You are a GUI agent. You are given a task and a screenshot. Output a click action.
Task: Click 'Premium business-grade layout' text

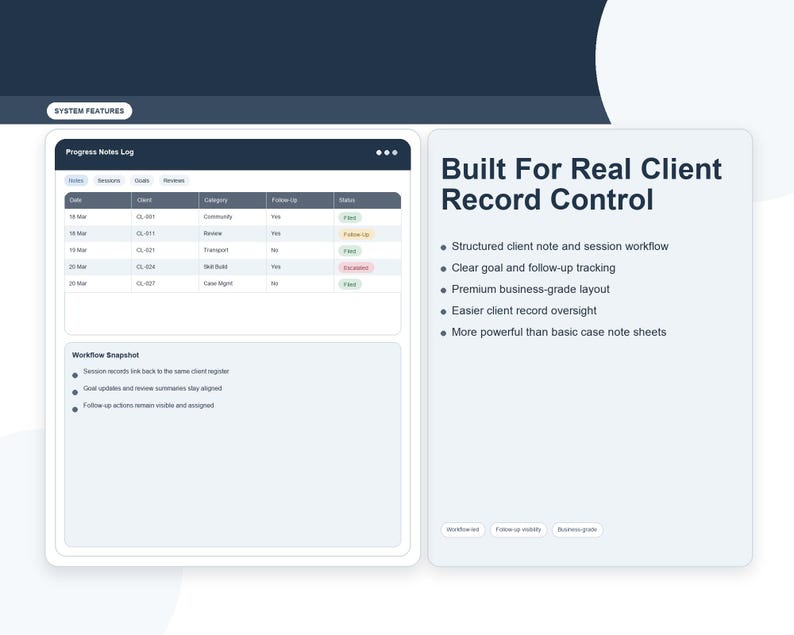tap(531, 290)
